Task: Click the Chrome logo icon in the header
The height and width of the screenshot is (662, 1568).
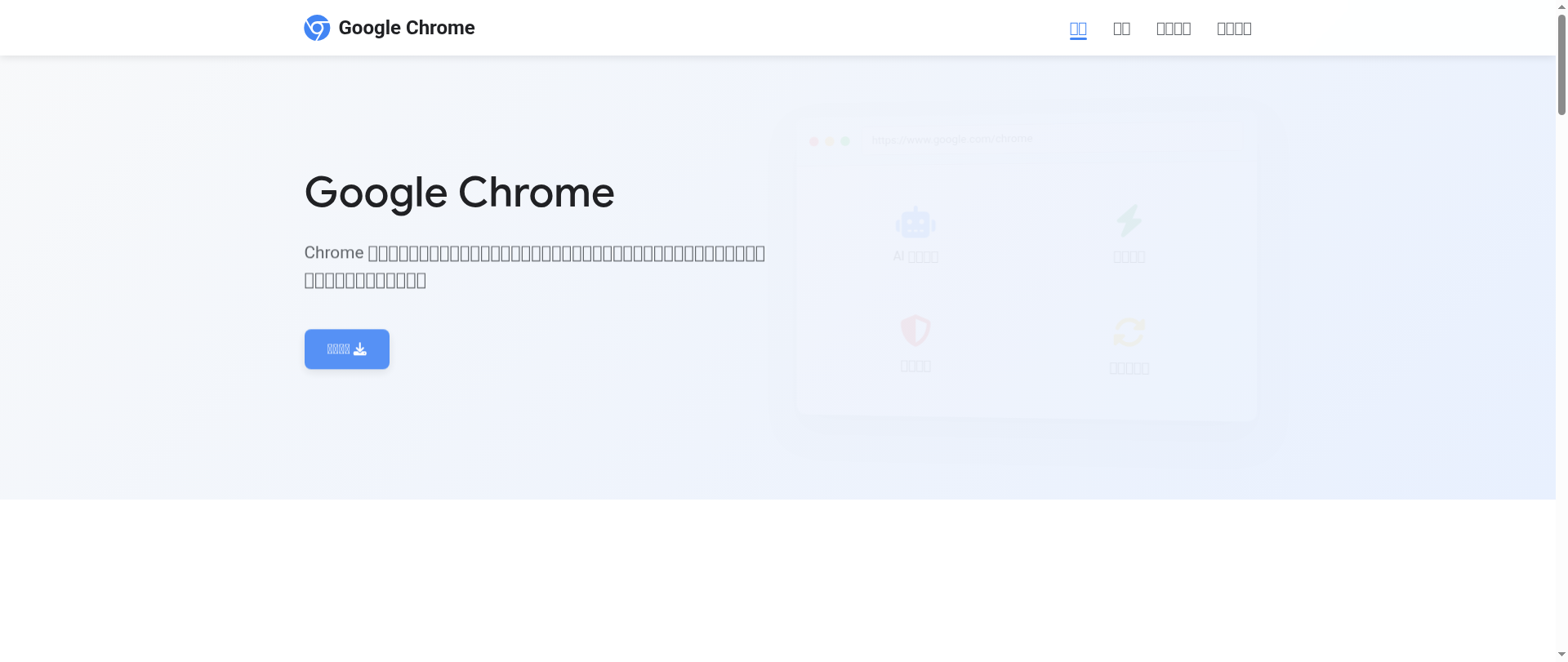Action: coord(317,27)
